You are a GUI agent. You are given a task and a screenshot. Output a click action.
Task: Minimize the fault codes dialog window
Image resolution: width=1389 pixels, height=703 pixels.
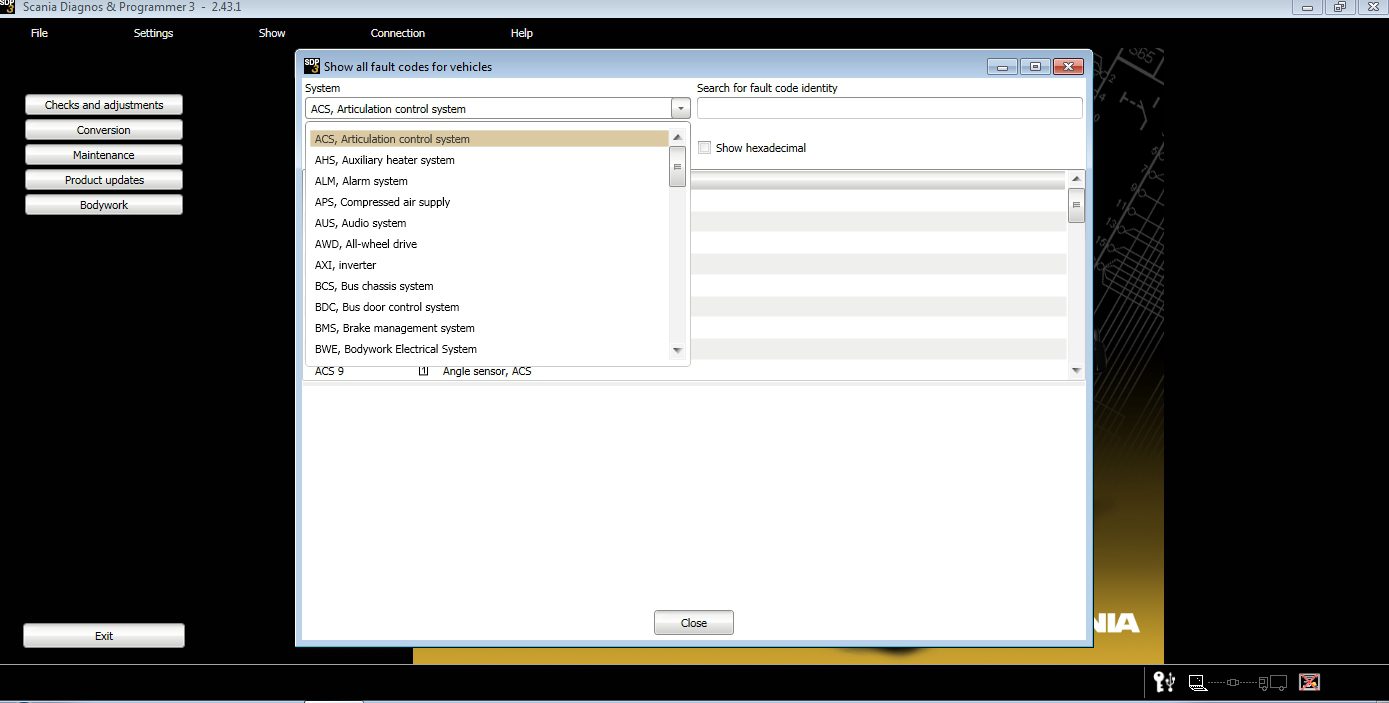(1002, 67)
